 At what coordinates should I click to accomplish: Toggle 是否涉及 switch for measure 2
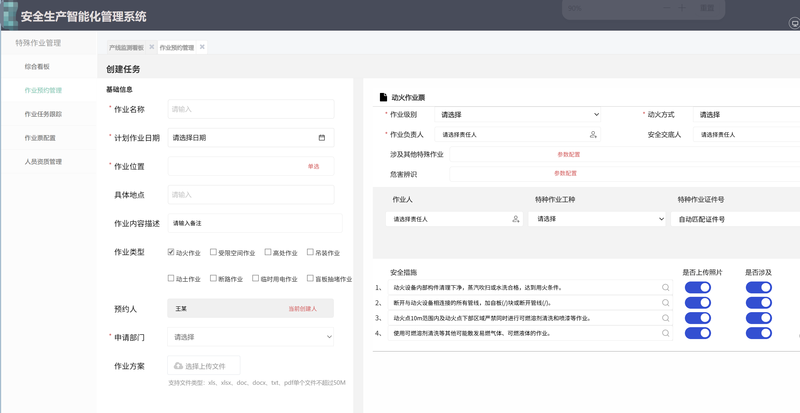coord(759,303)
